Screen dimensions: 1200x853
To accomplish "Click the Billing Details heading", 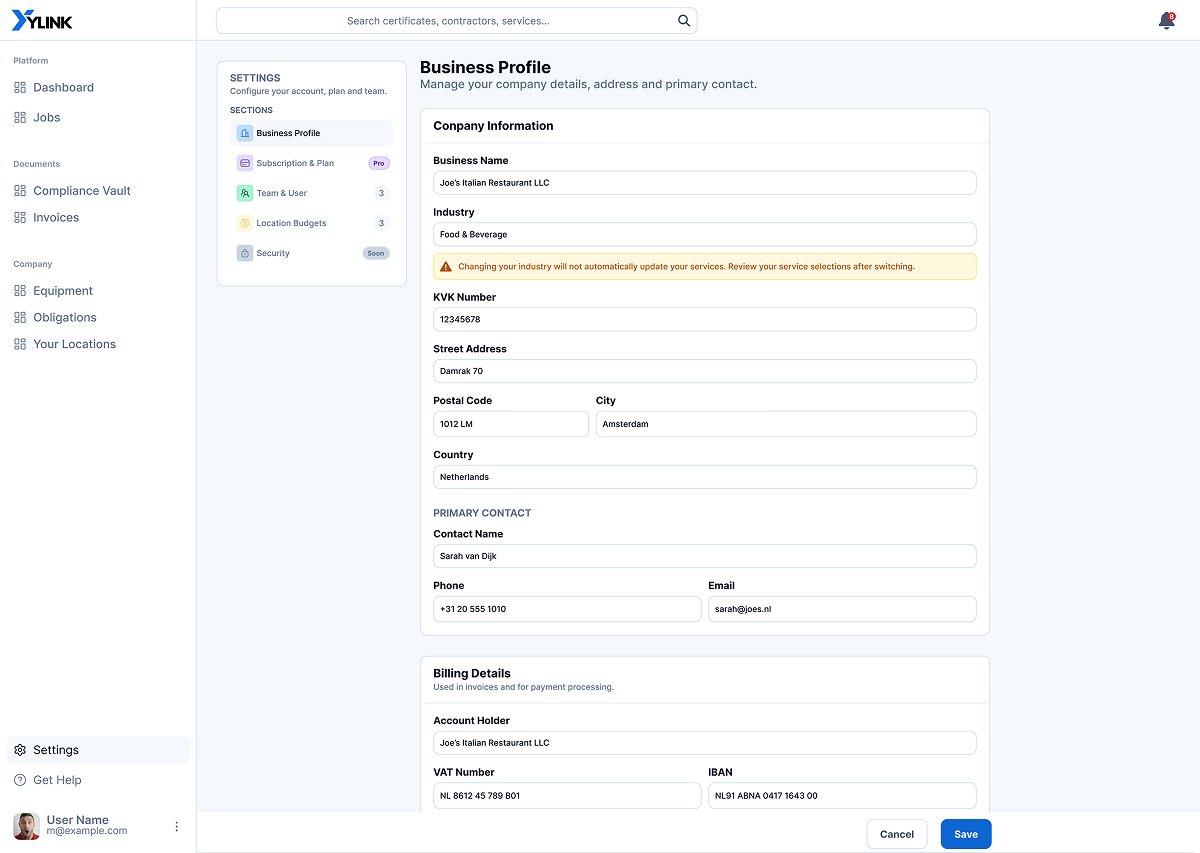I will (x=472, y=674).
